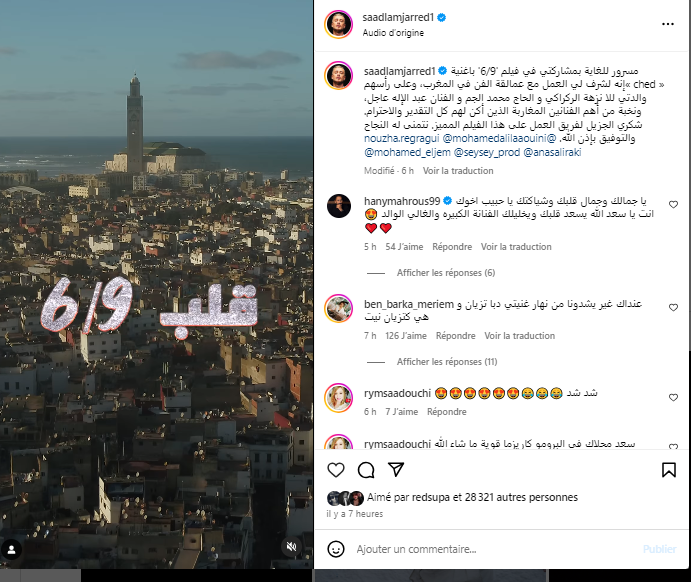Open the emoji picker smiley icon

[x=336, y=549]
